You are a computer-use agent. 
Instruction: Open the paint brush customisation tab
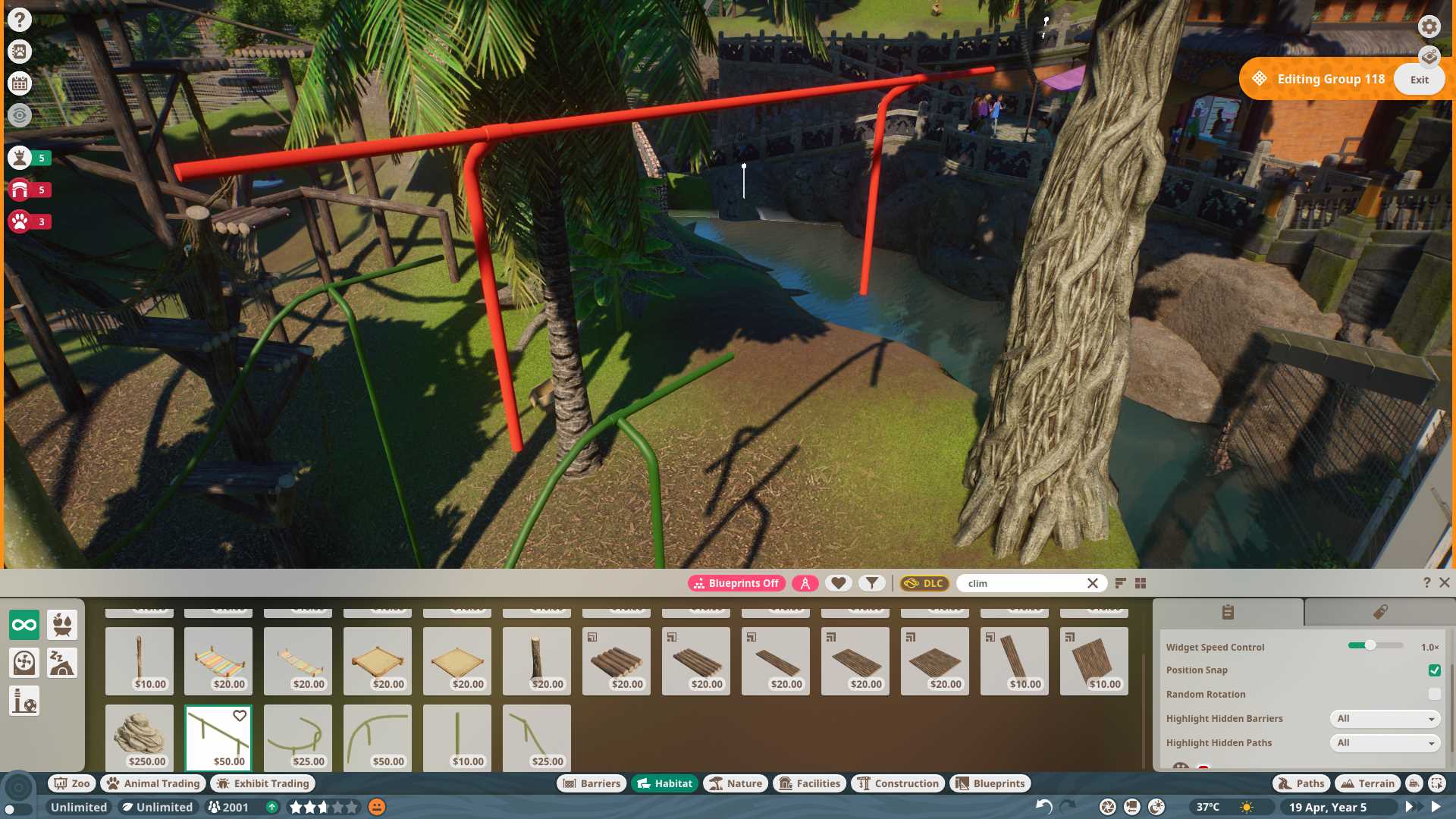[x=1379, y=612]
